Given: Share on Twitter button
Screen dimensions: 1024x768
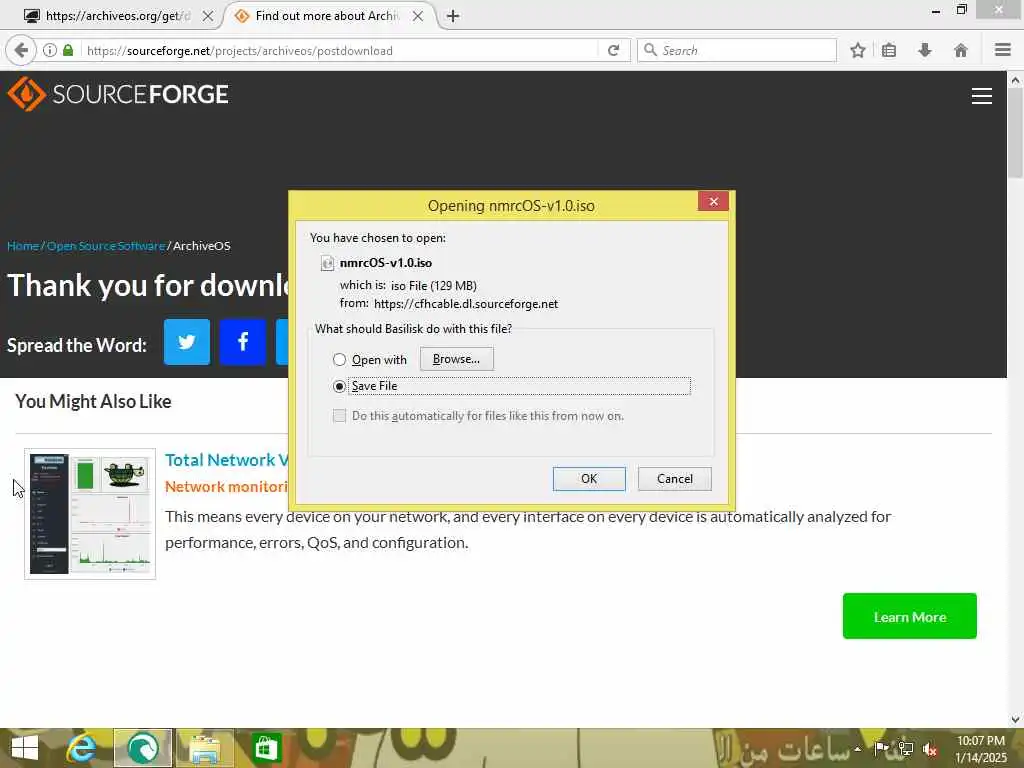Looking at the screenshot, I should 187,342.
